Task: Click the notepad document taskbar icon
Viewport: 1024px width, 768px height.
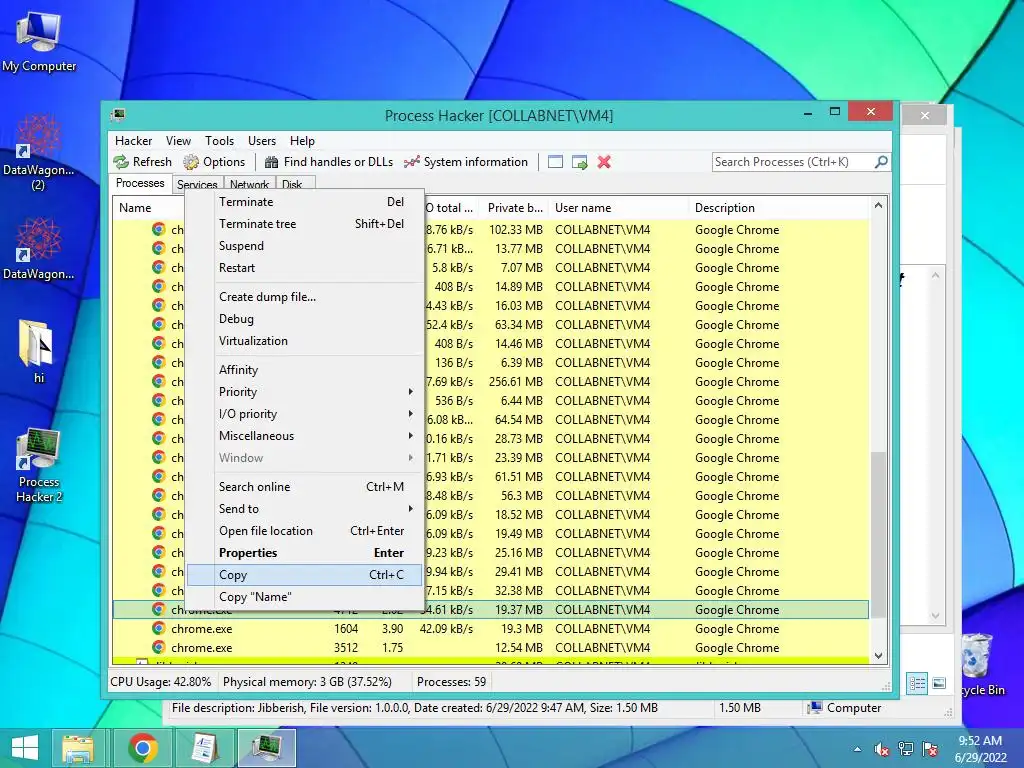Action: tap(204, 748)
